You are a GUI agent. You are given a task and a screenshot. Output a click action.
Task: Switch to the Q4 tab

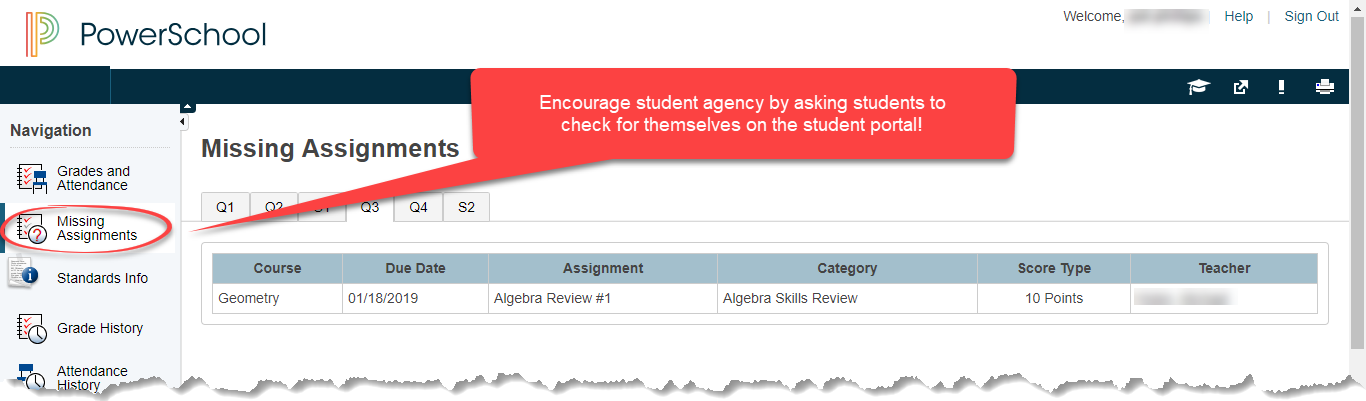click(x=418, y=207)
